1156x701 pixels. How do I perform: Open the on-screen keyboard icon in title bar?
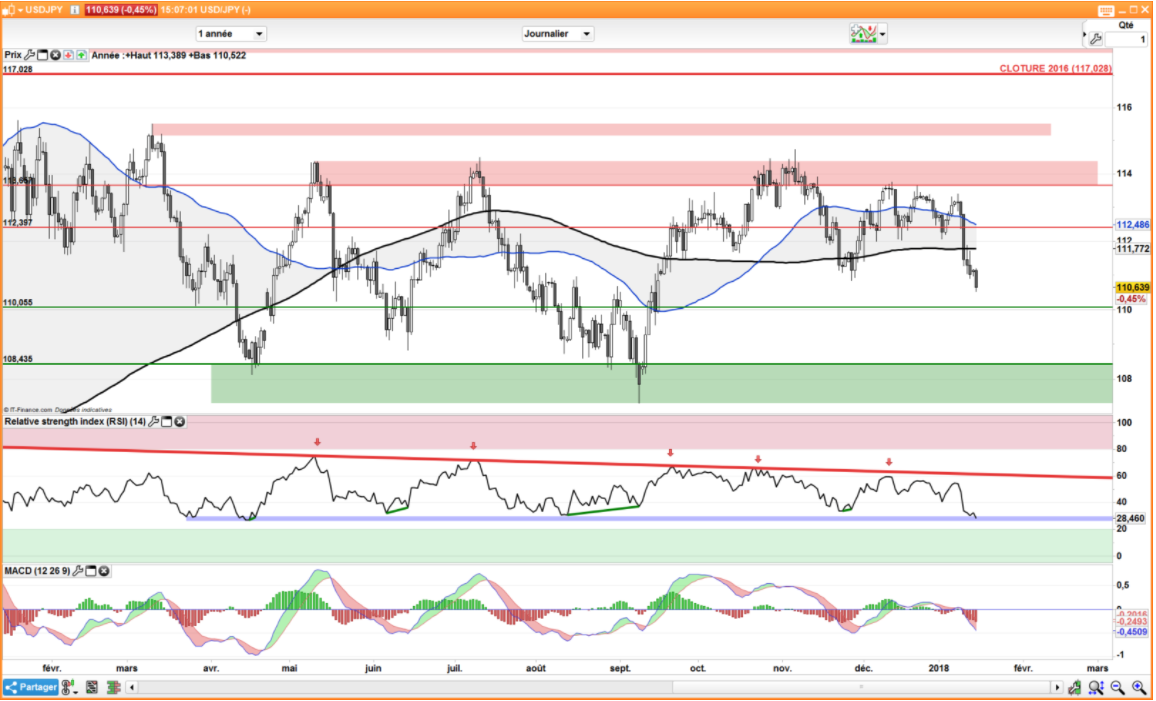1106,10
